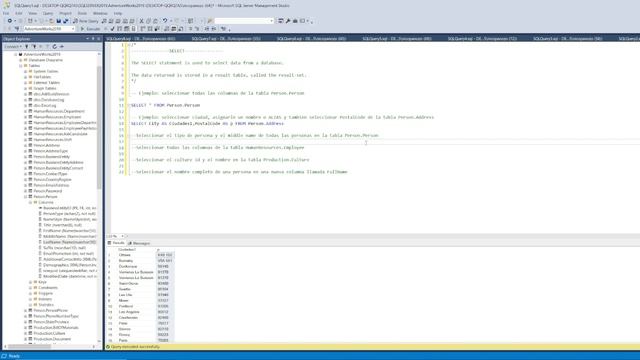Expand the System Tables folder
This screenshot has height=360, width=640.
(x=26, y=71)
